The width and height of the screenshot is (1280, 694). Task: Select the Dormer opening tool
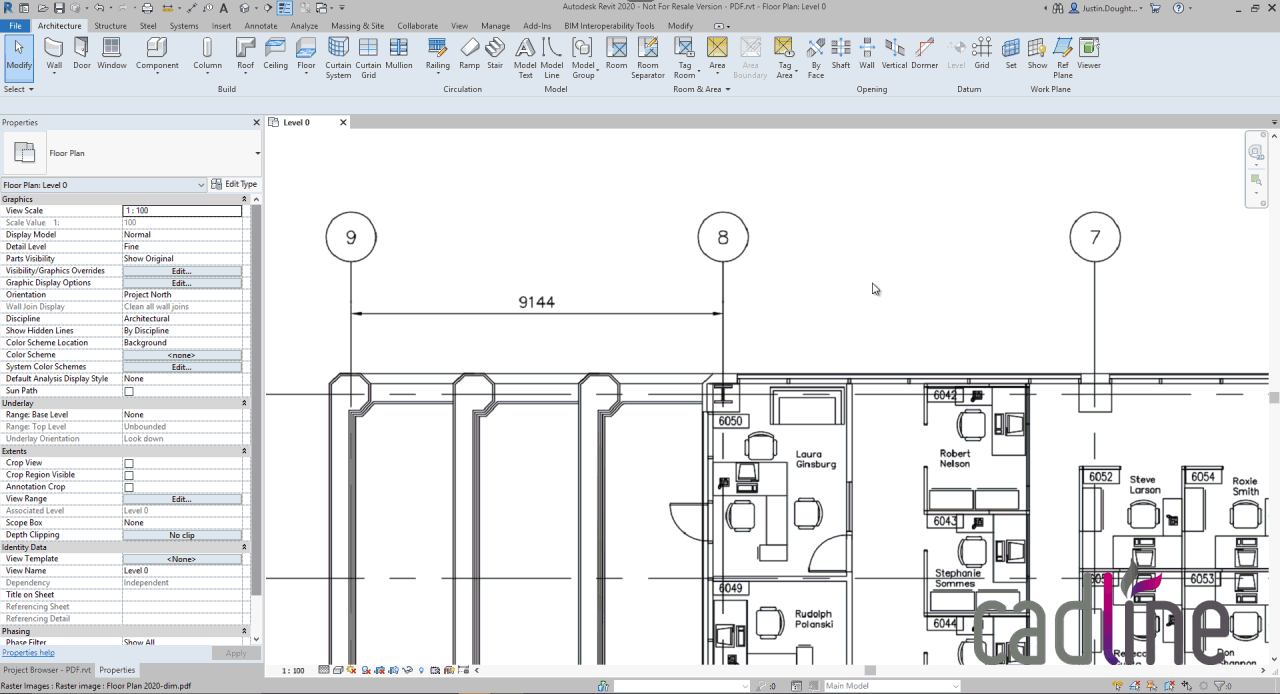[925, 53]
